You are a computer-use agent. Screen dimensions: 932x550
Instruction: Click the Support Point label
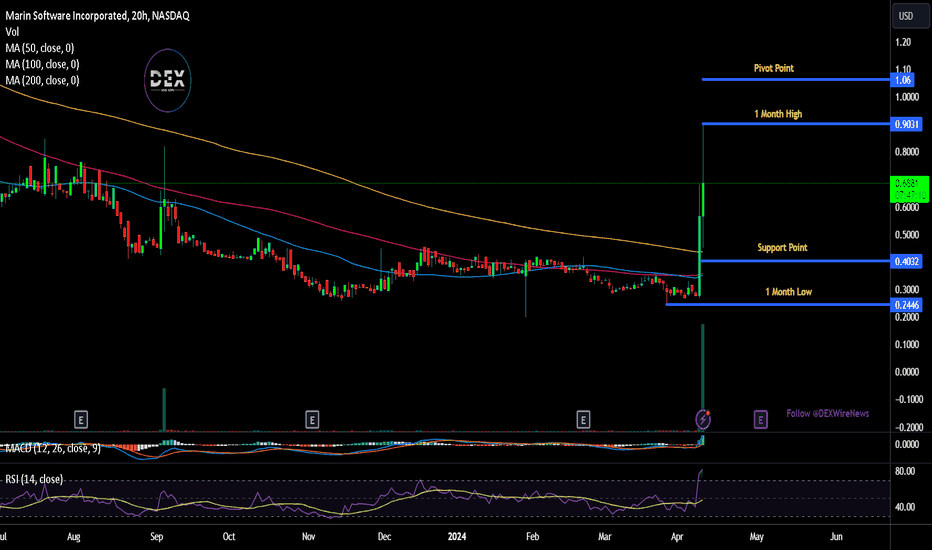click(x=782, y=247)
